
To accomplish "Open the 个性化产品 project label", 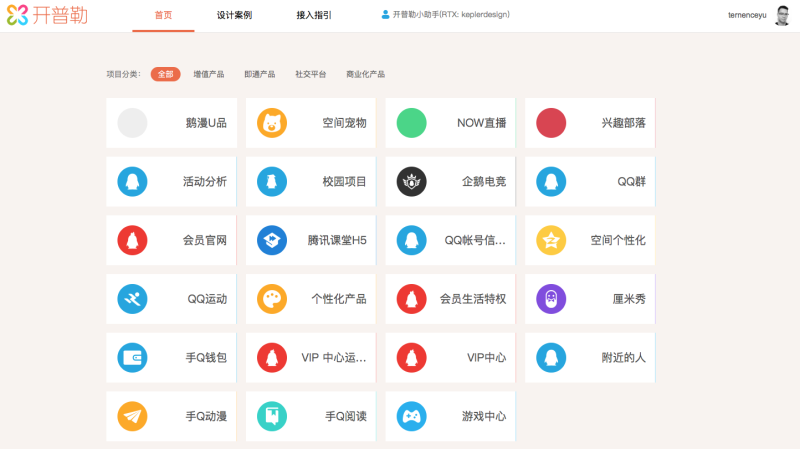I will tap(339, 299).
